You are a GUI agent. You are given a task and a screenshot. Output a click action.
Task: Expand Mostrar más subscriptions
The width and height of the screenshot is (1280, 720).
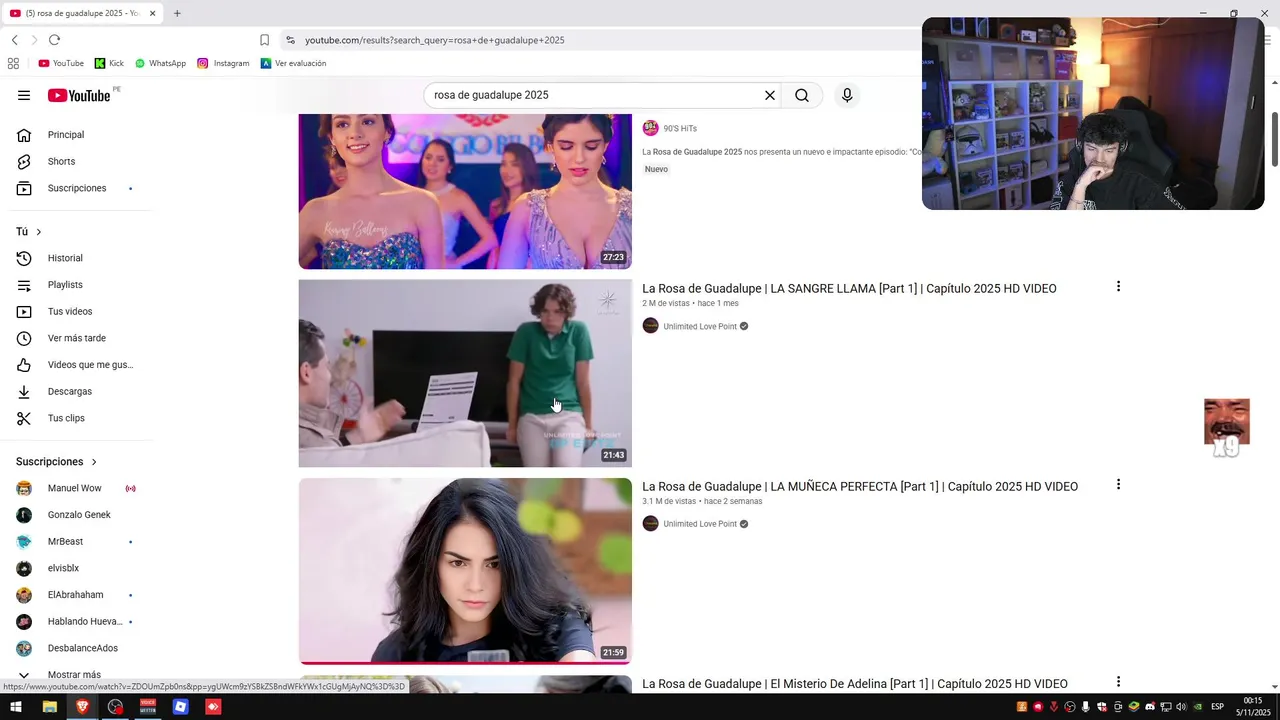(x=76, y=675)
